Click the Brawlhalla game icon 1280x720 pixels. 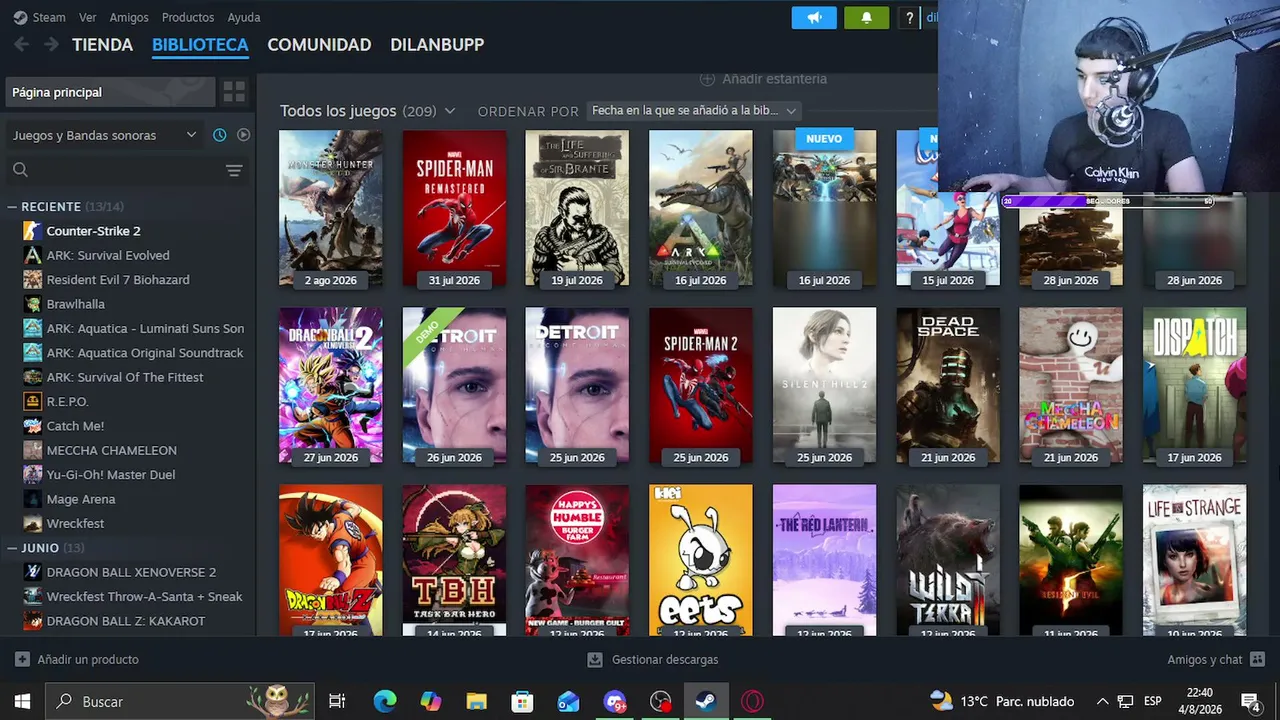33,304
